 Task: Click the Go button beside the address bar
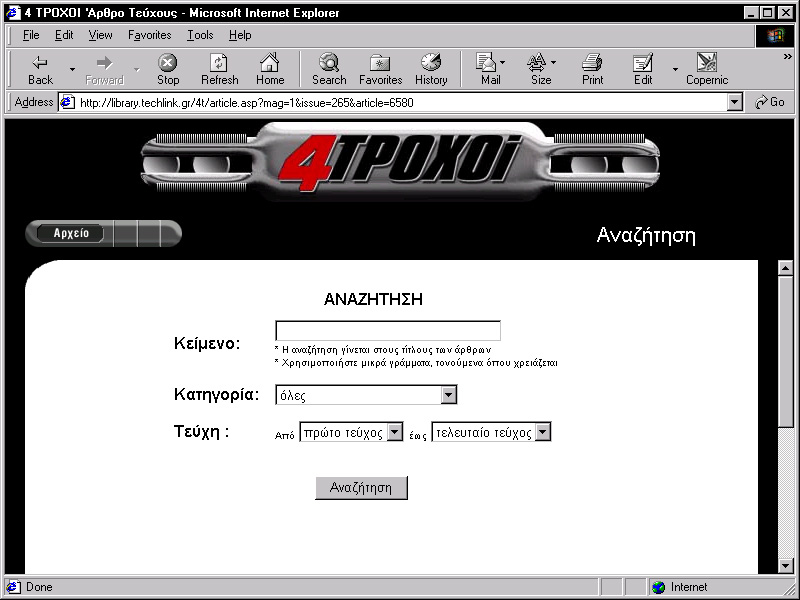click(x=770, y=103)
